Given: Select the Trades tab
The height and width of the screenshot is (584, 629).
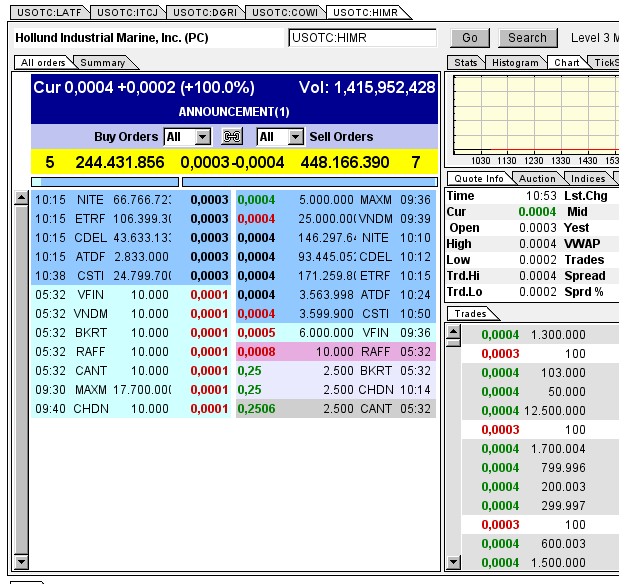Looking at the screenshot, I should click(470, 314).
